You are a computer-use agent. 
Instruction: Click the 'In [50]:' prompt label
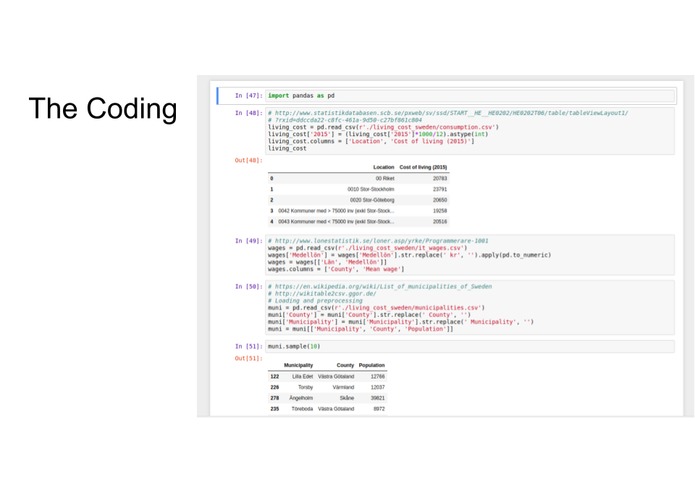(x=249, y=287)
